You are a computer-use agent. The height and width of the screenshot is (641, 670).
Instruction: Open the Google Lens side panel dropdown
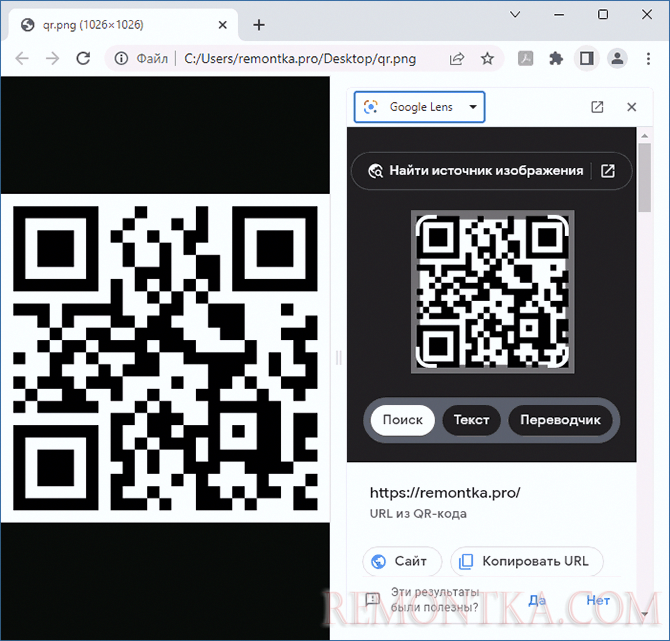(x=420, y=107)
